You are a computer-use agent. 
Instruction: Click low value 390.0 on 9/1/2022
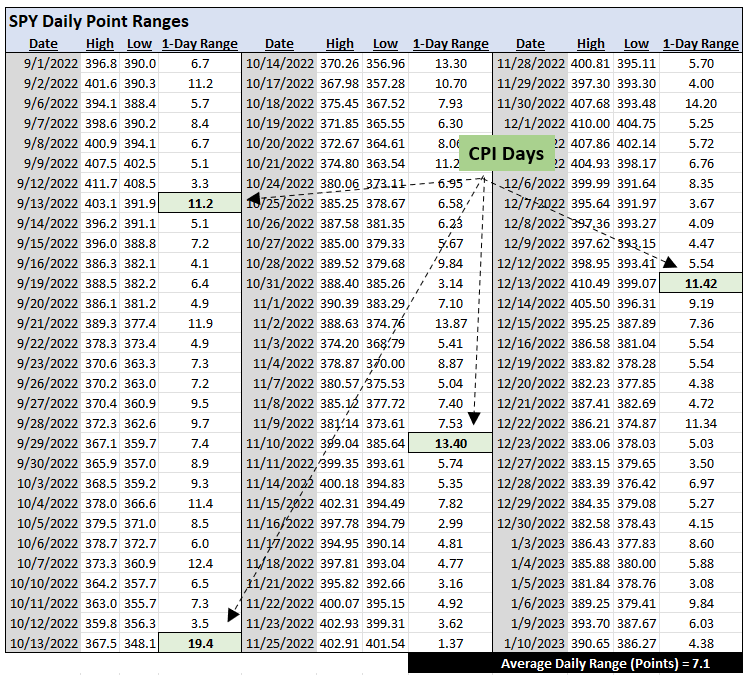click(140, 63)
